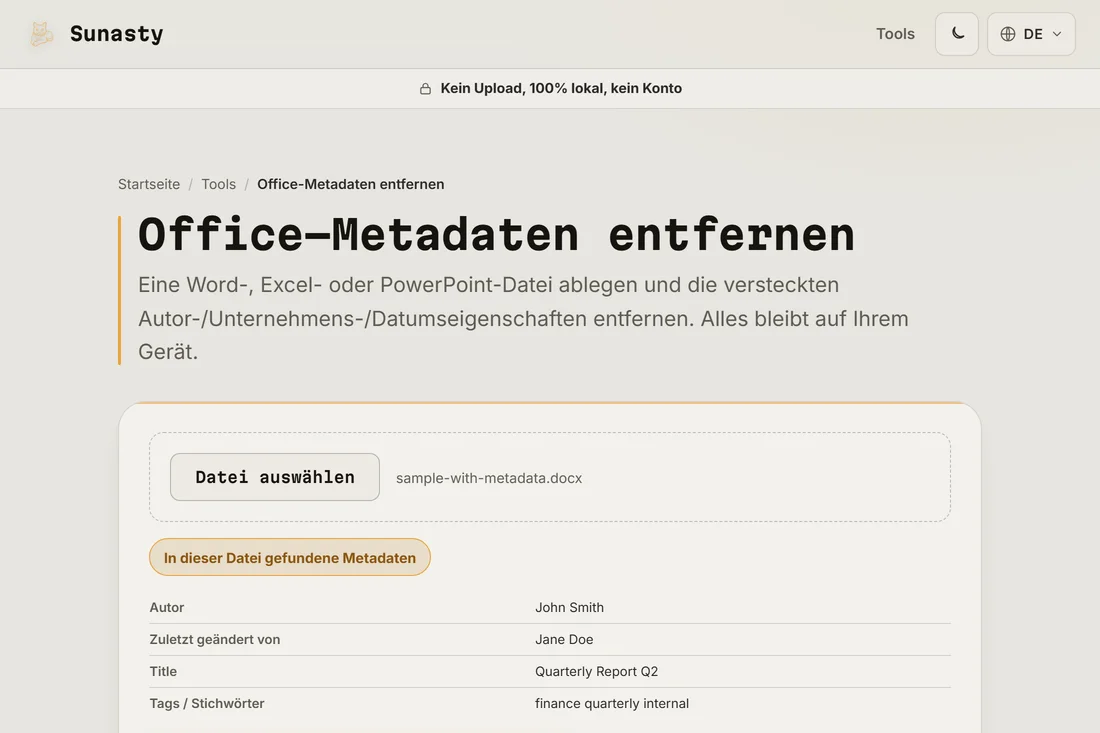Click the lock icon in the privacy banner
1100x733 pixels.
point(425,88)
